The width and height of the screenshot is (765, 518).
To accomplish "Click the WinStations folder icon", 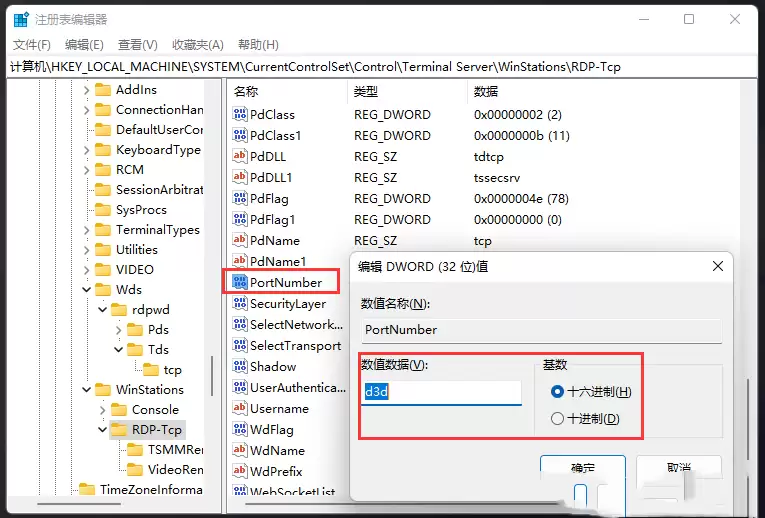I will pos(102,390).
